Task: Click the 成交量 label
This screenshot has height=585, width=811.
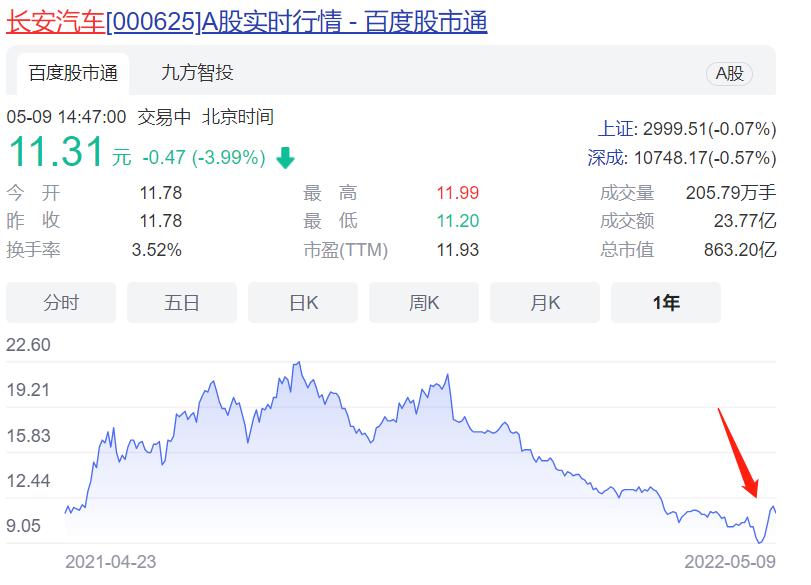Action: (627, 193)
